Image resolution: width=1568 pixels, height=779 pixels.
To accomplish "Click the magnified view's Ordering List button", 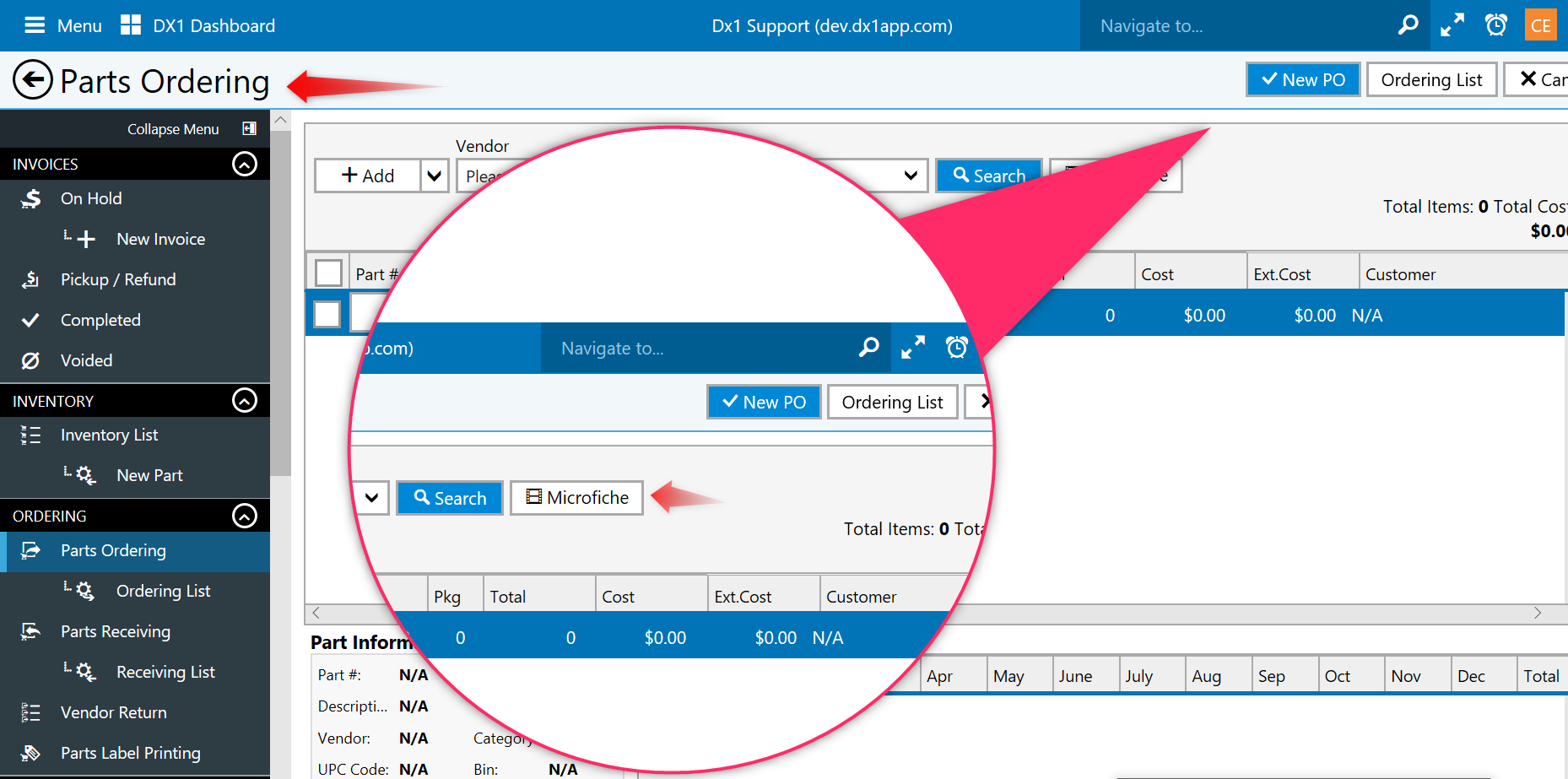I will point(892,402).
